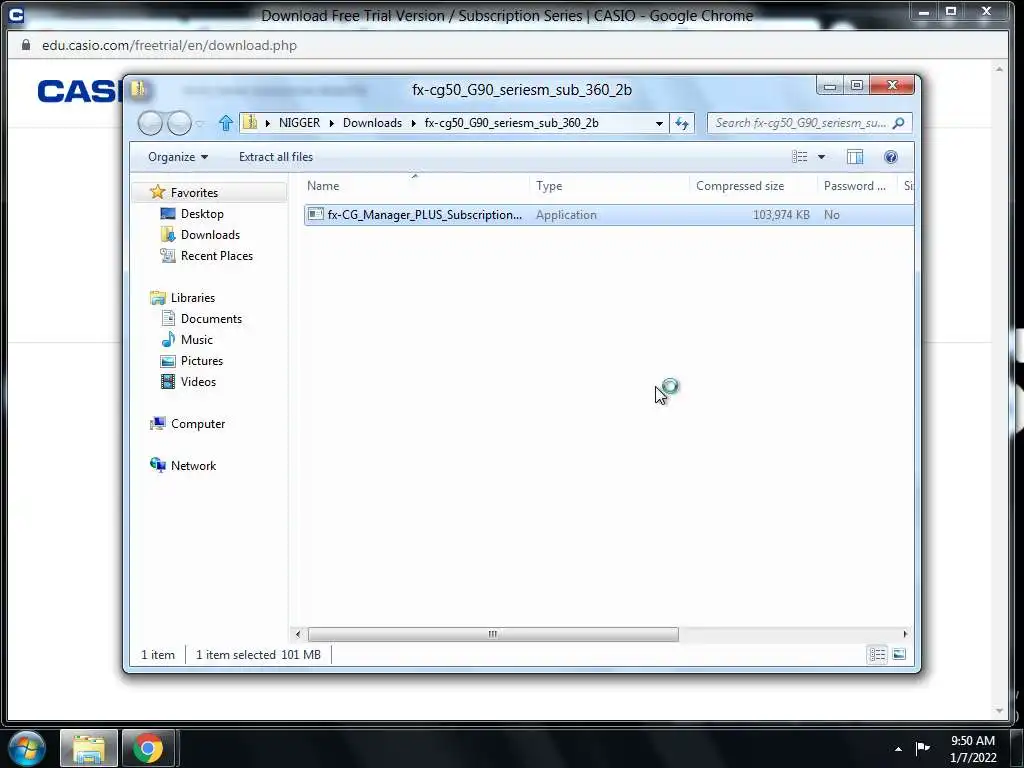Click the horizontal scrollbar right arrow
This screenshot has width=1024, height=768.
pyautogui.click(x=905, y=634)
